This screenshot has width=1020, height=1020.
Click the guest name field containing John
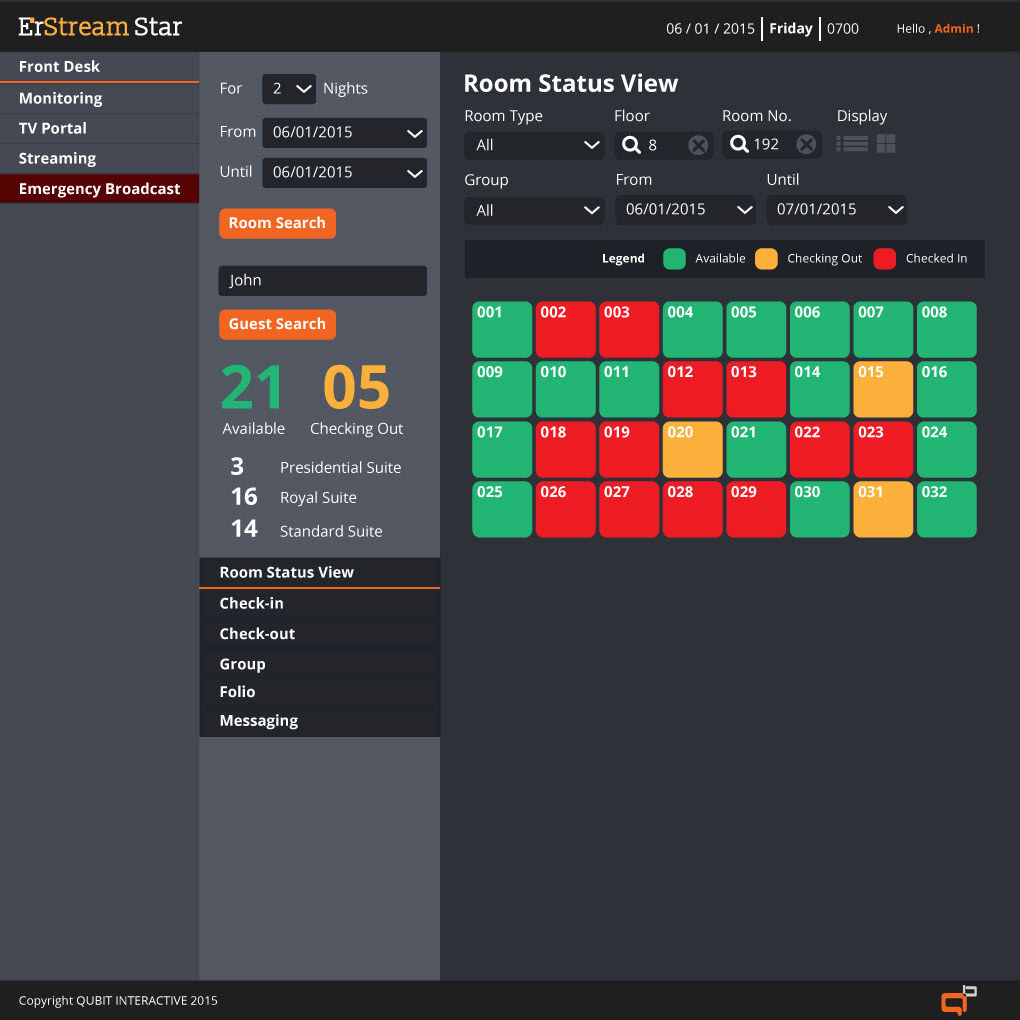coord(323,280)
